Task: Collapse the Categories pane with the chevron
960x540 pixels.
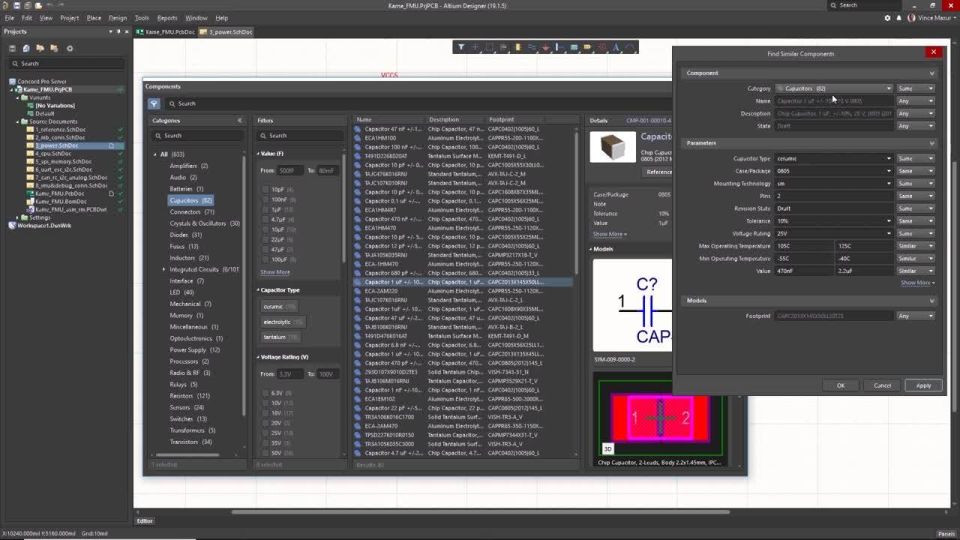Action: (x=239, y=121)
